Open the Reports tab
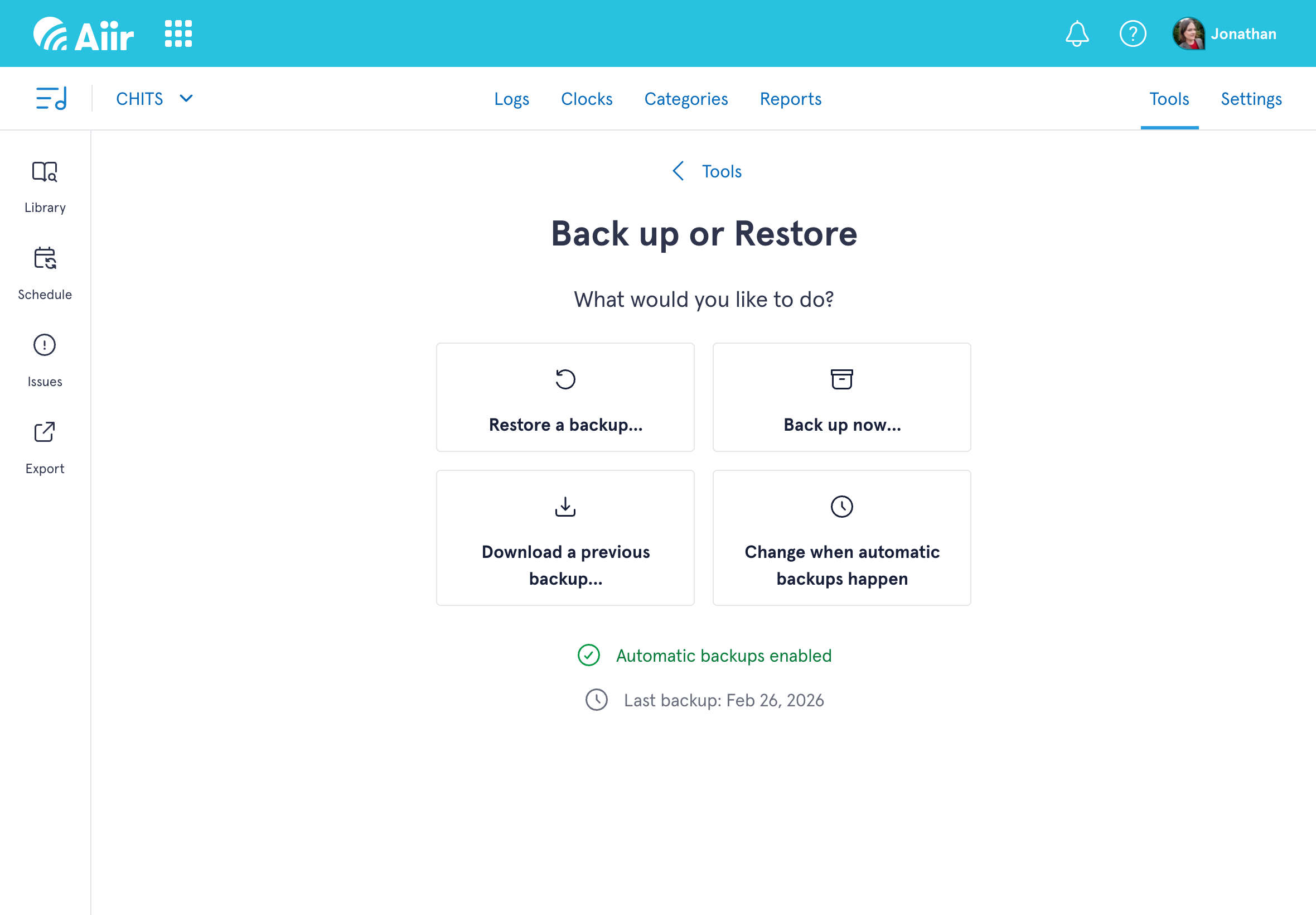The height and width of the screenshot is (915, 1316). [x=790, y=99]
